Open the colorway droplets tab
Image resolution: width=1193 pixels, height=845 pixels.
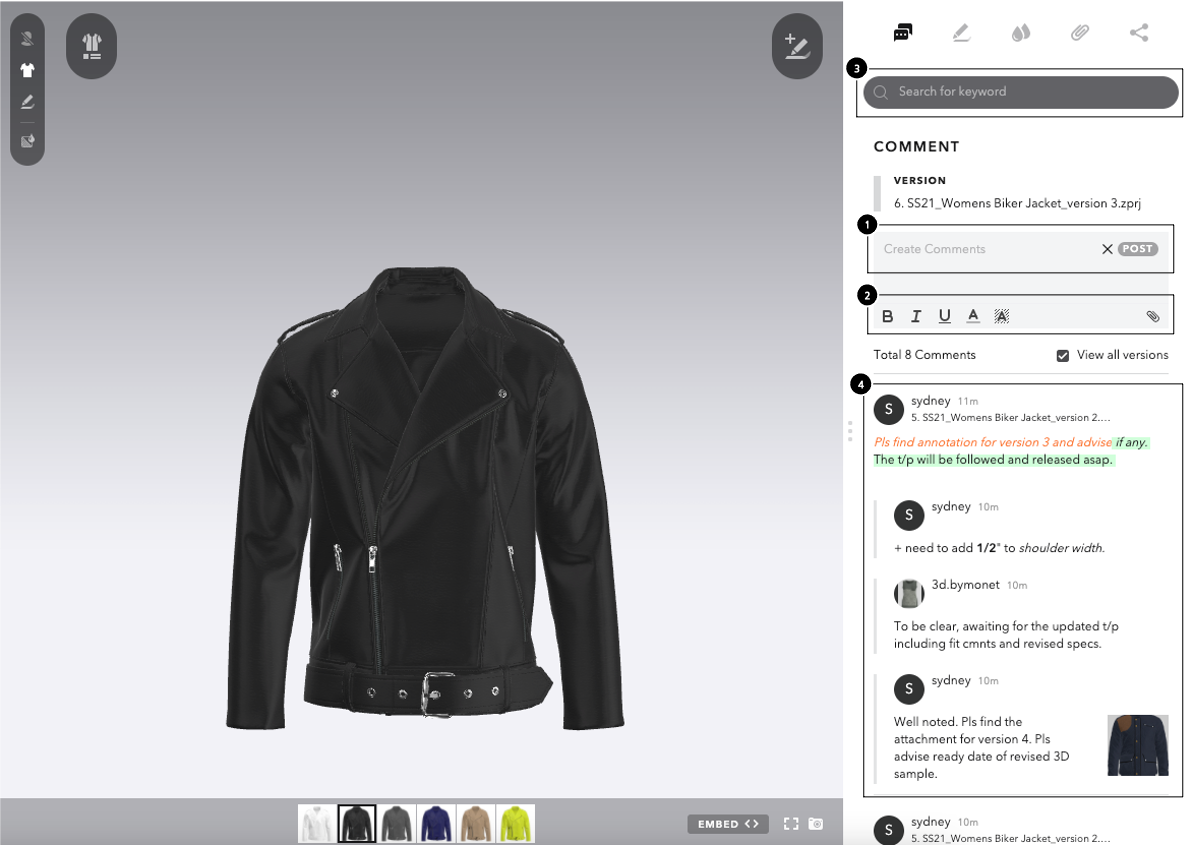pos(1020,33)
